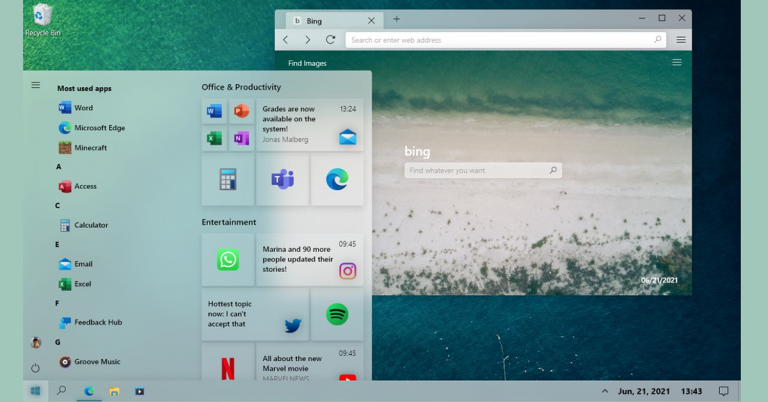Image resolution: width=768 pixels, height=402 pixels.
Task: Open the Twitter hottest topic tile
Action: pyautogui.click(x=255, y=314)
